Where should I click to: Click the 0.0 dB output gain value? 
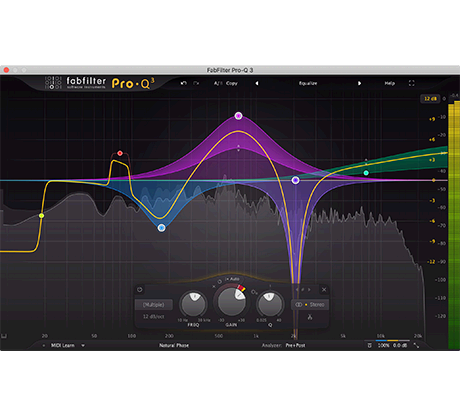(400, 345)
